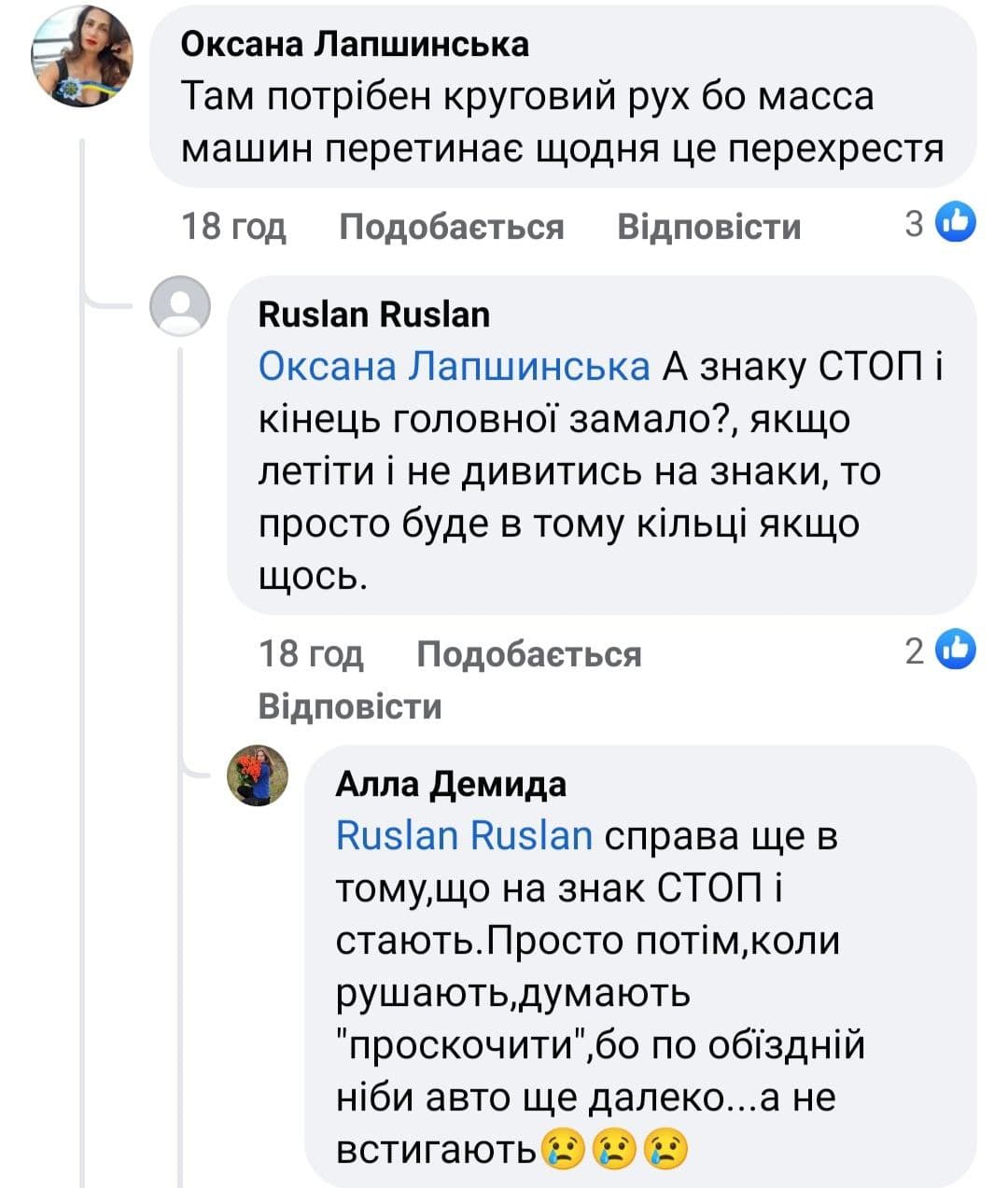The width and height of the screenshot is (1008, 1188).
Task: Click the 18 год timestamp under Оксана's comment
Action: (233, 227)
